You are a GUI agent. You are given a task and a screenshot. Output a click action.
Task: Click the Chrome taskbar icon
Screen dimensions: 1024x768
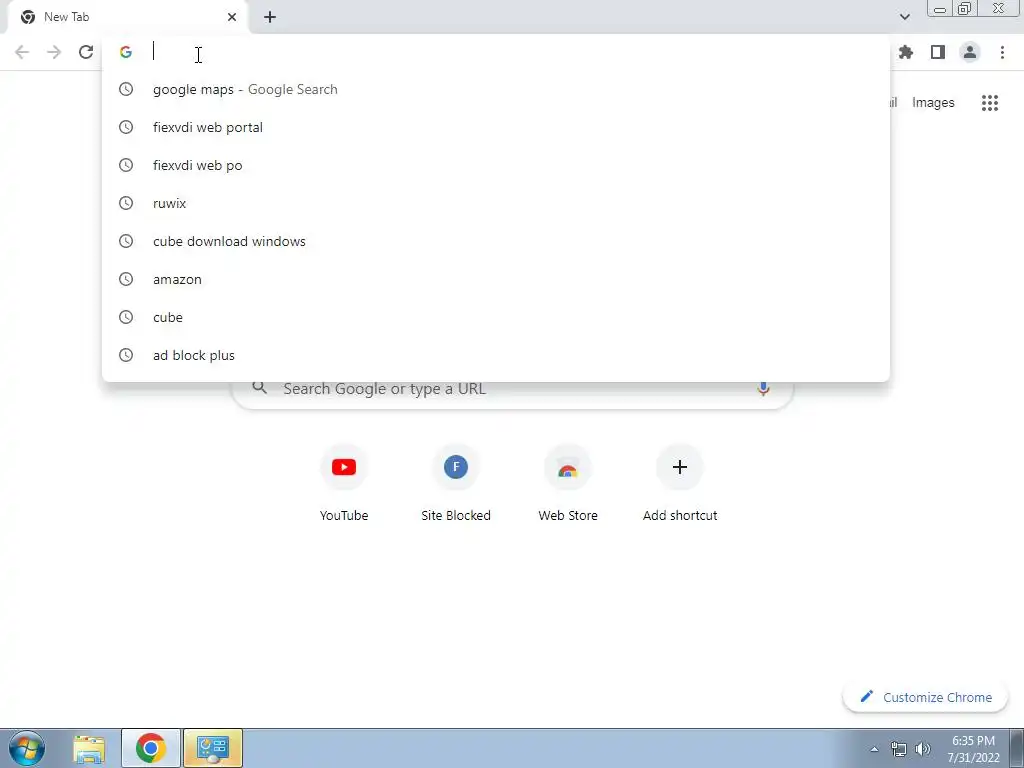coord(151,748)
